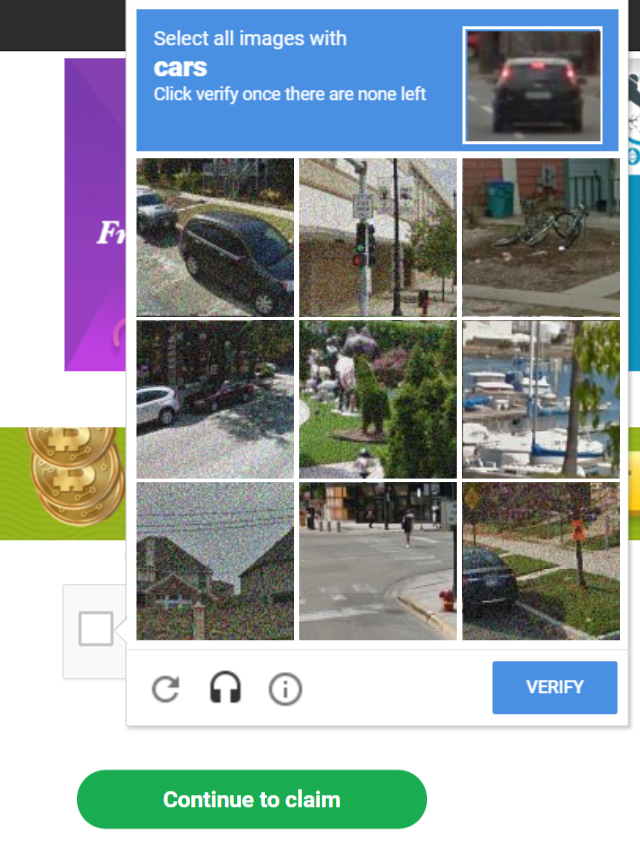Click the blue VERIFY button
The image size is (640, 848).
point(555,687)
